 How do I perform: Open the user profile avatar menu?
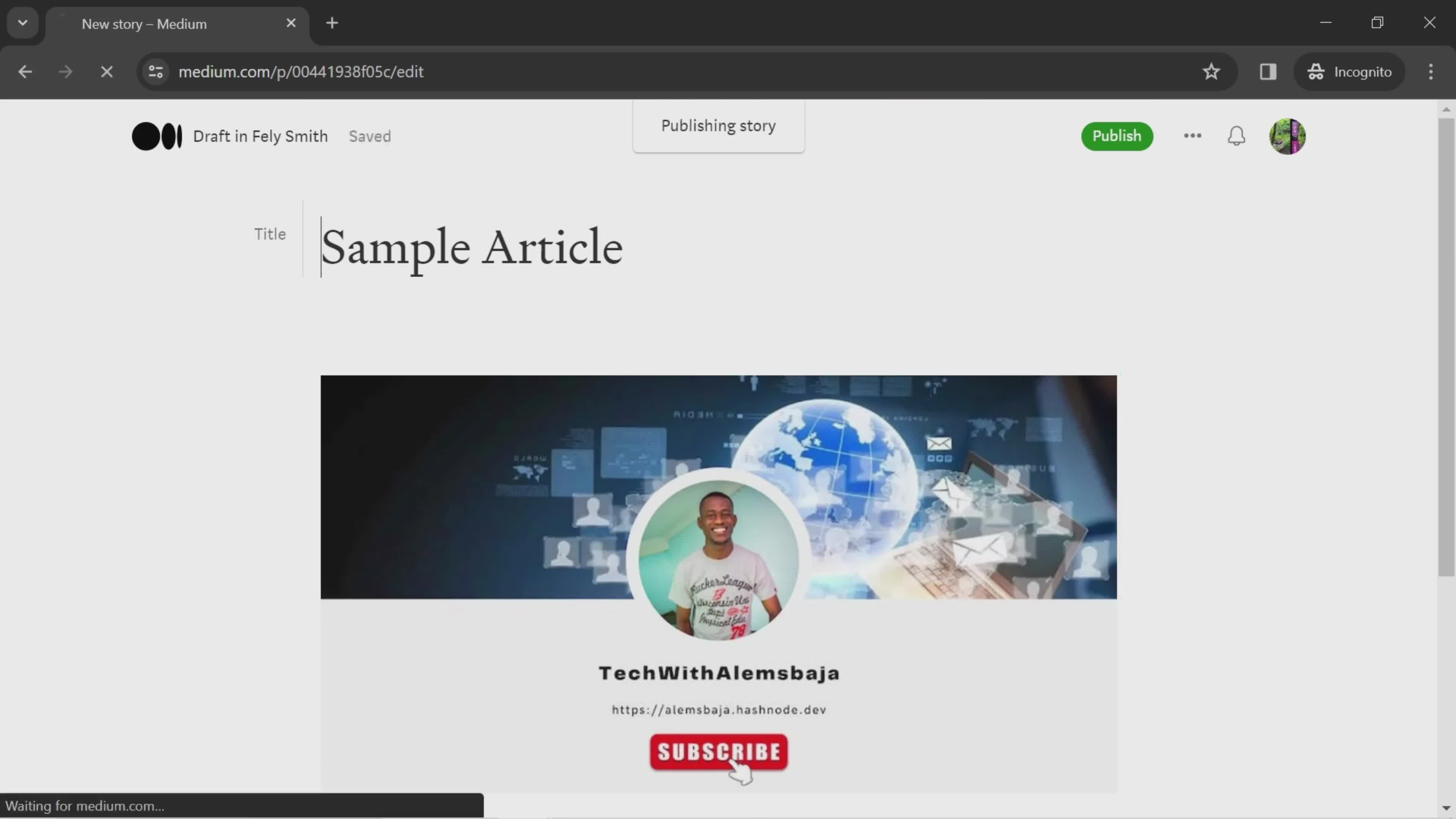[1288, 135]
